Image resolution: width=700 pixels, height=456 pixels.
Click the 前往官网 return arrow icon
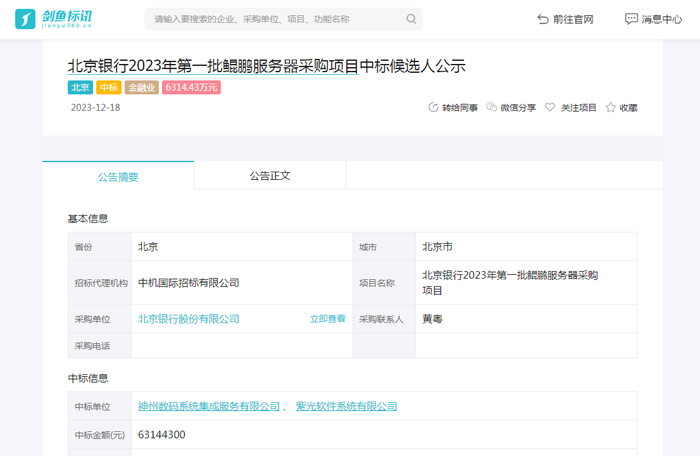click(543, 19)
